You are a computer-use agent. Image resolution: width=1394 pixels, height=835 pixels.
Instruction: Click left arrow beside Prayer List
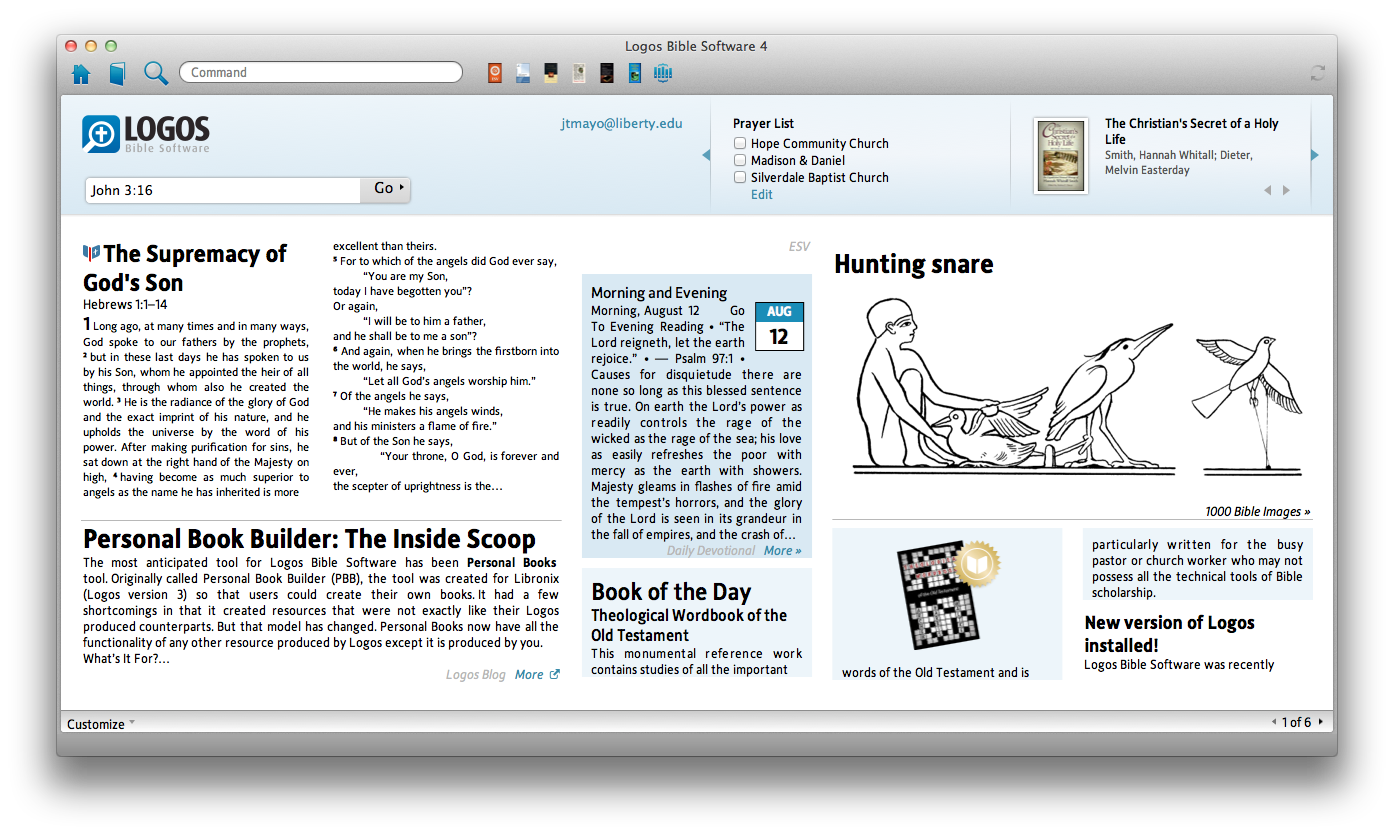[x=706, y=155]
